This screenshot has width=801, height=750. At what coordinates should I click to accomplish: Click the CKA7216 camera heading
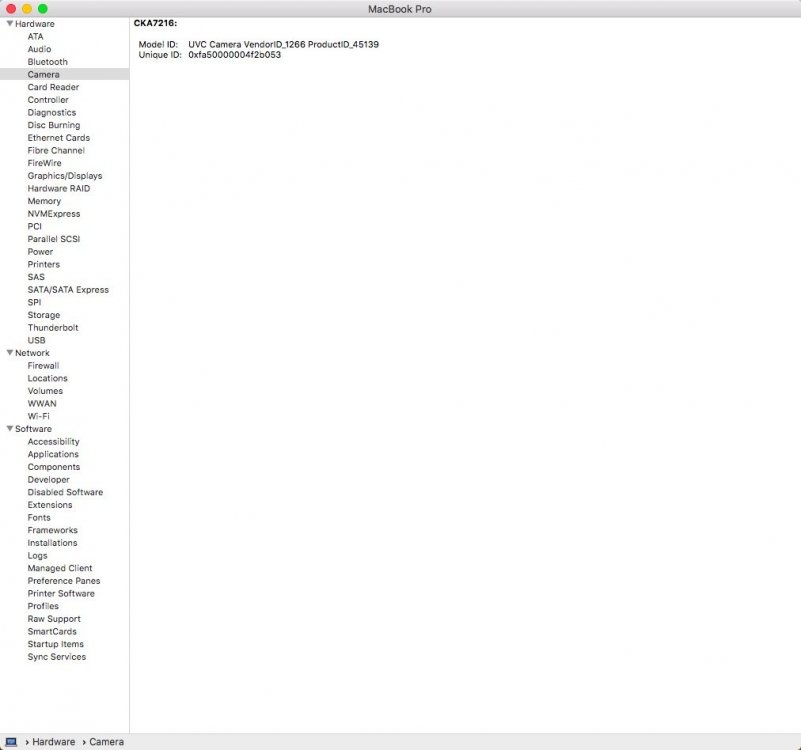coord(155,23)
